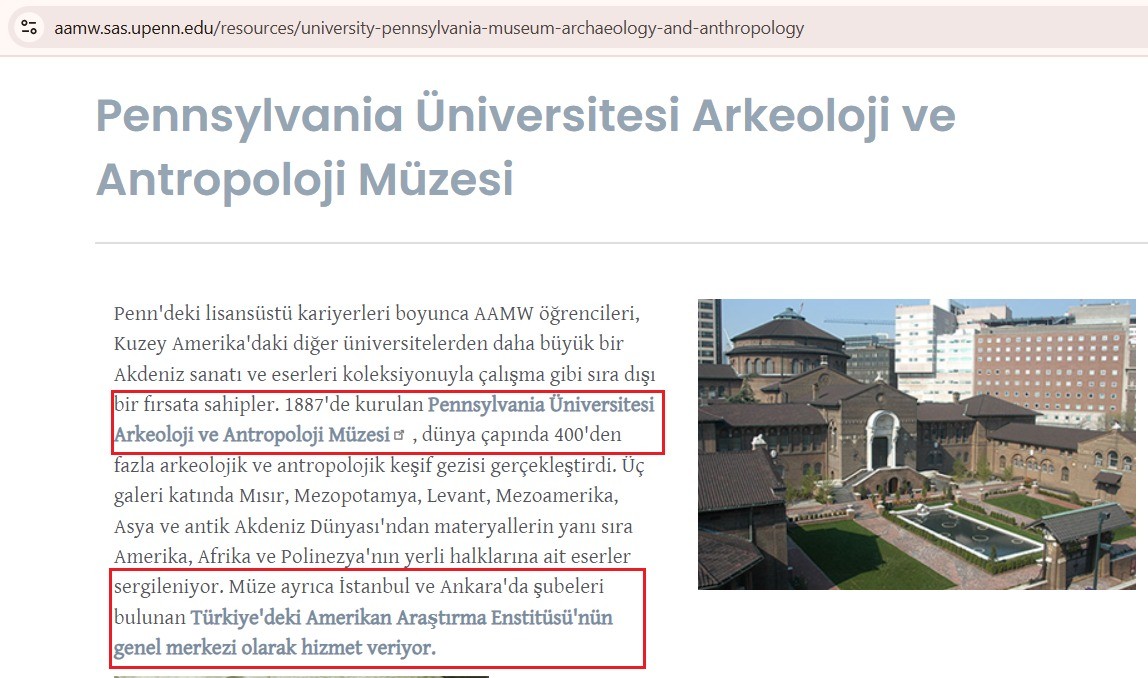
Task: Click the page heading's first line
Action: (x=525, y=116)
